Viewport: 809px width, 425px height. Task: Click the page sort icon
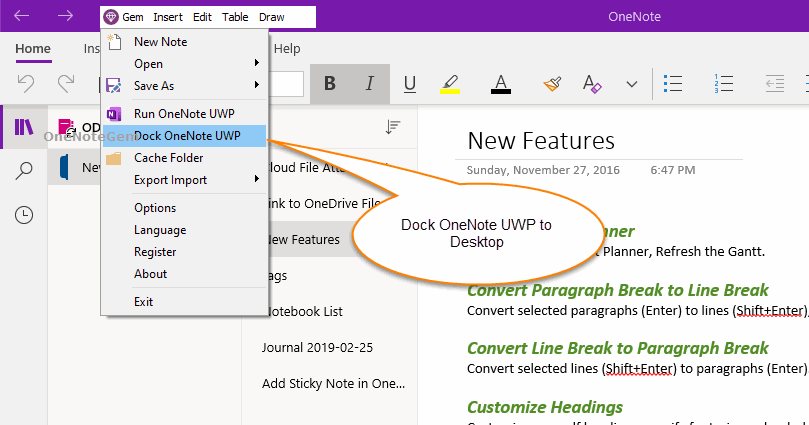pyautogui.click(x=393, y=127)
